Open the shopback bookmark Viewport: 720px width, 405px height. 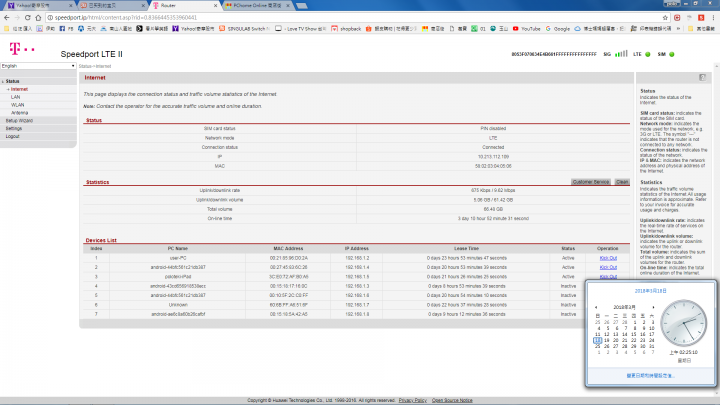[x=346, y=28]
